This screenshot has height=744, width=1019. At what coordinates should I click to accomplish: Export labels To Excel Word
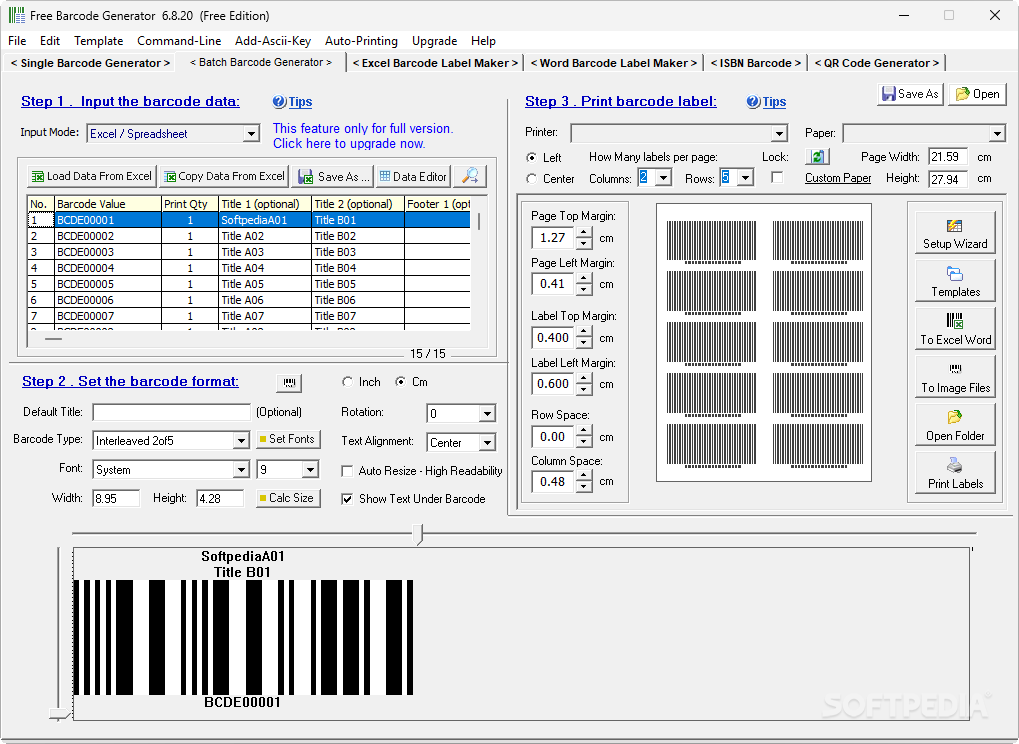pyautogui.click(x=955, y=329)
